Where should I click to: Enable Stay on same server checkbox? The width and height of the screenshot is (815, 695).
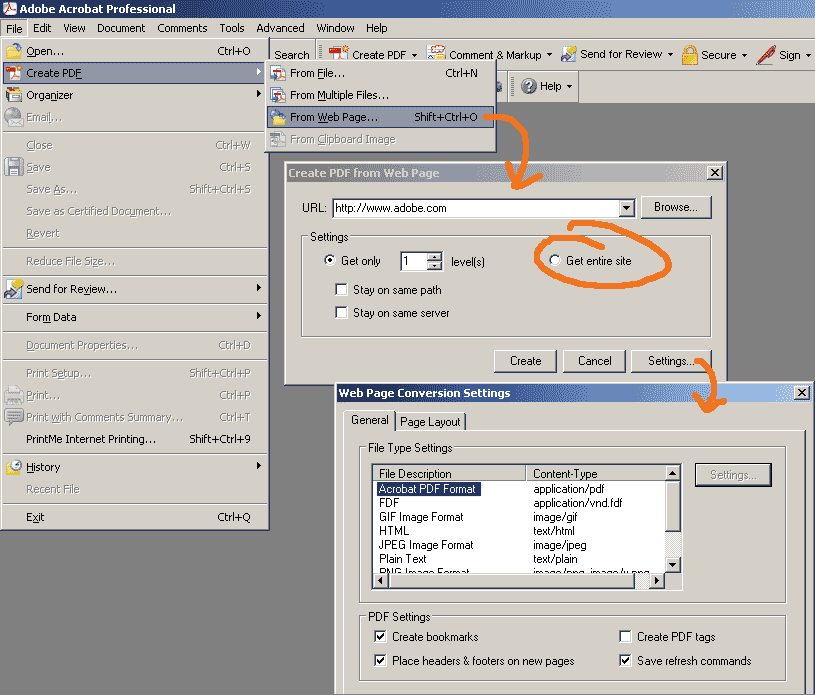point(341,312)
